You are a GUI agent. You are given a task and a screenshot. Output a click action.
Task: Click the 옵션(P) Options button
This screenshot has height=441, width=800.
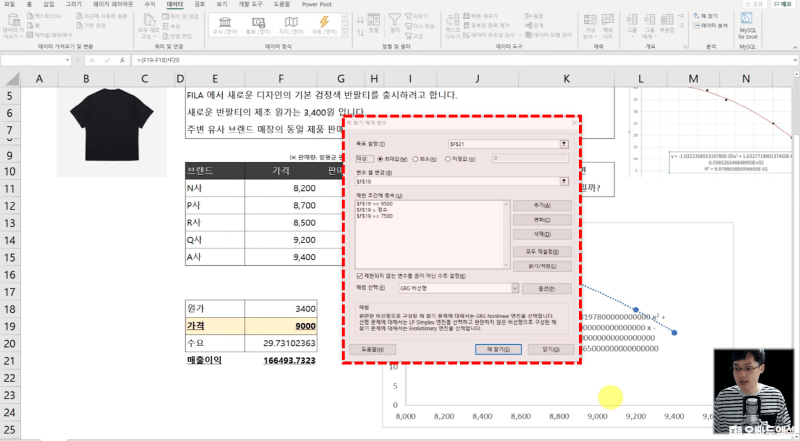click(545, 288)
